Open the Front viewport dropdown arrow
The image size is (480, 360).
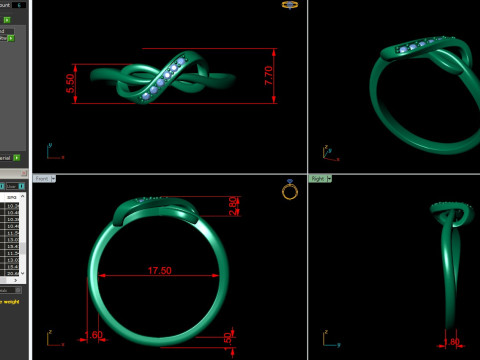click(53, 179)
